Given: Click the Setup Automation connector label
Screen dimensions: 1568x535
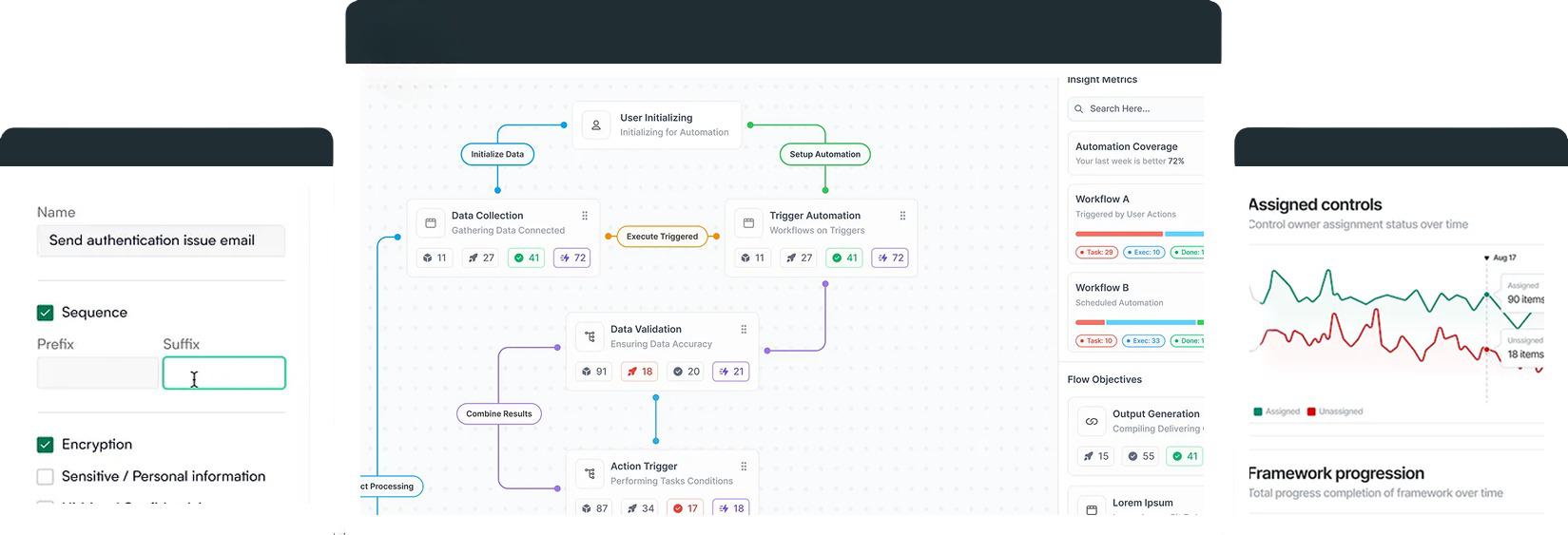Looking at the screenshot, I should click(x=824, y=154).
